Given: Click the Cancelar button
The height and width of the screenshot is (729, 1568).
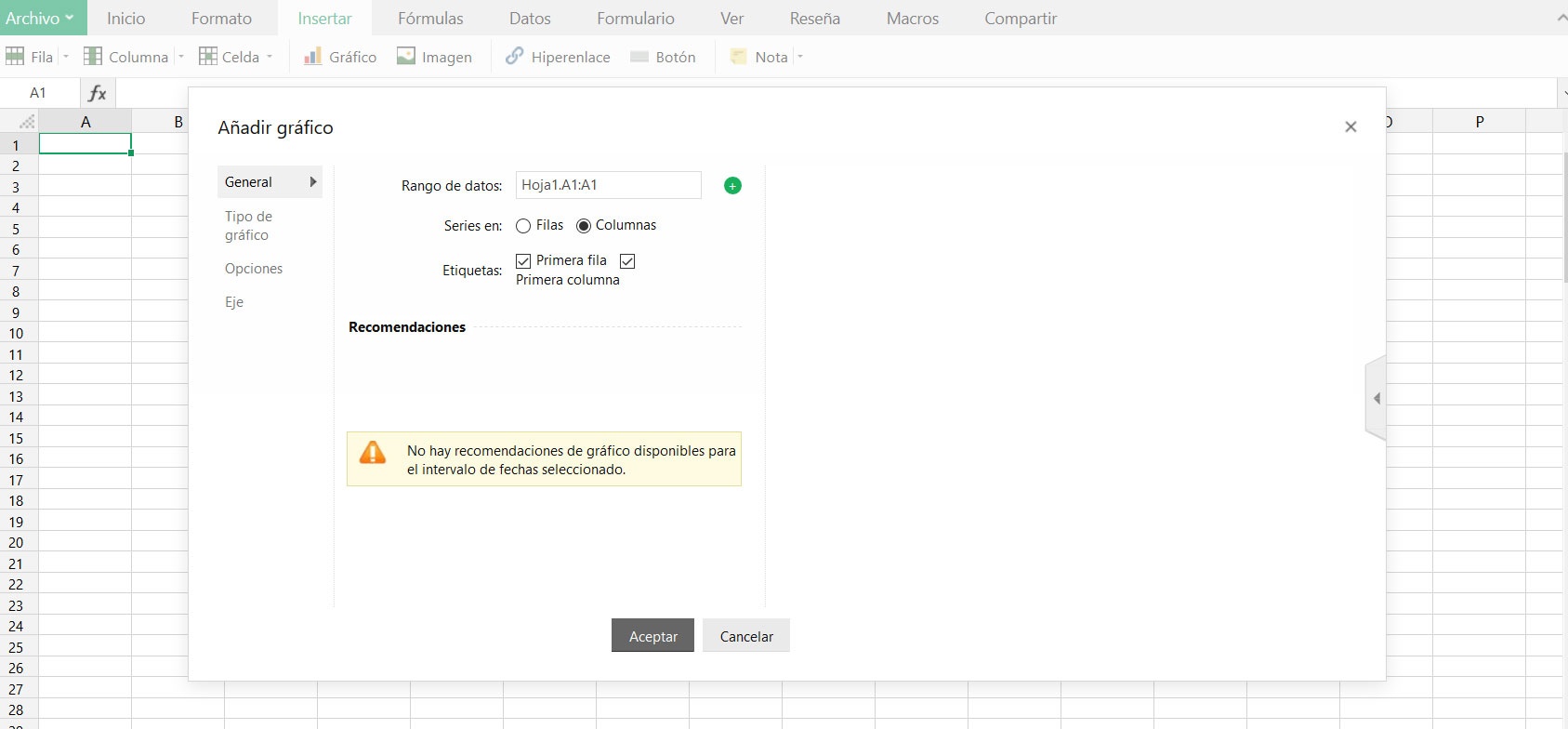Looking at the screenshot, I should pos(746,636).
